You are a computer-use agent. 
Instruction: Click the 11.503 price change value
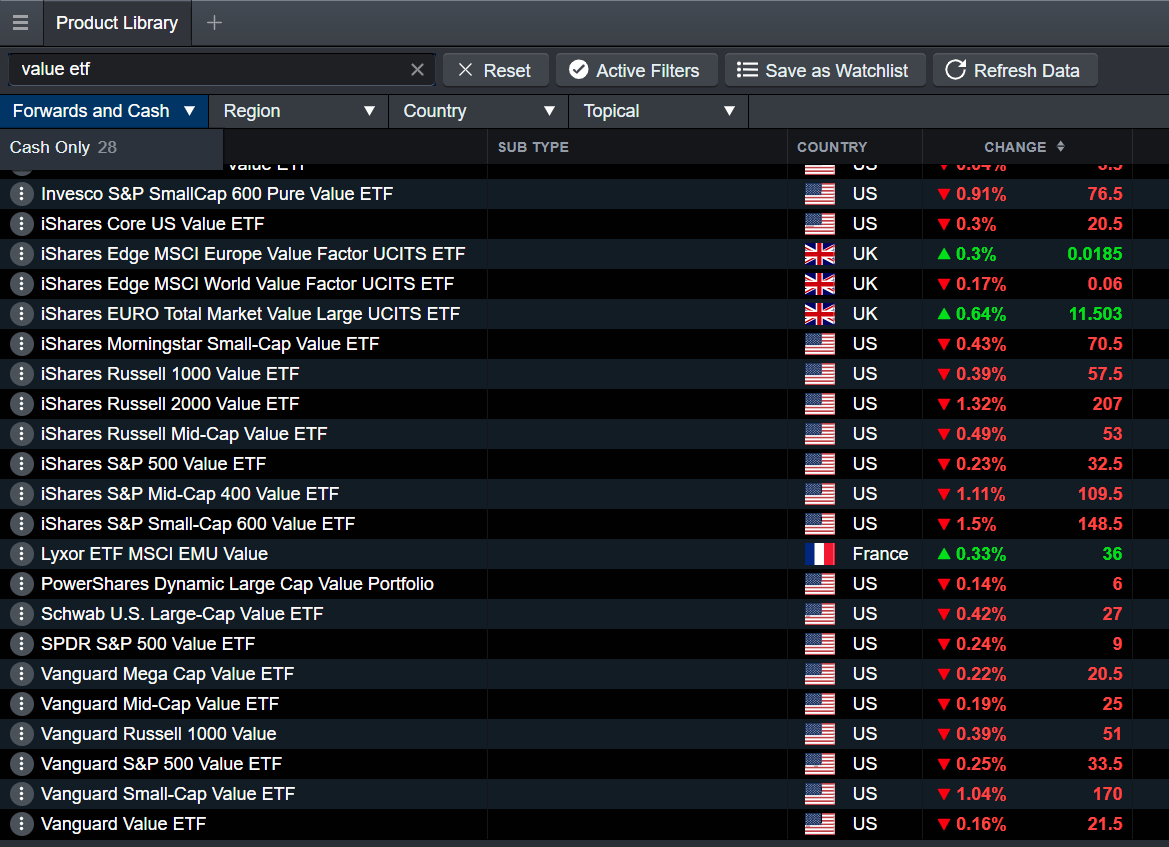coord(1095,314)
